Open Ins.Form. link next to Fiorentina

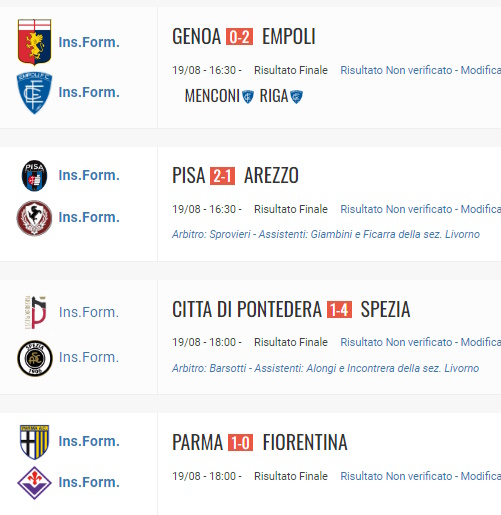89,482
